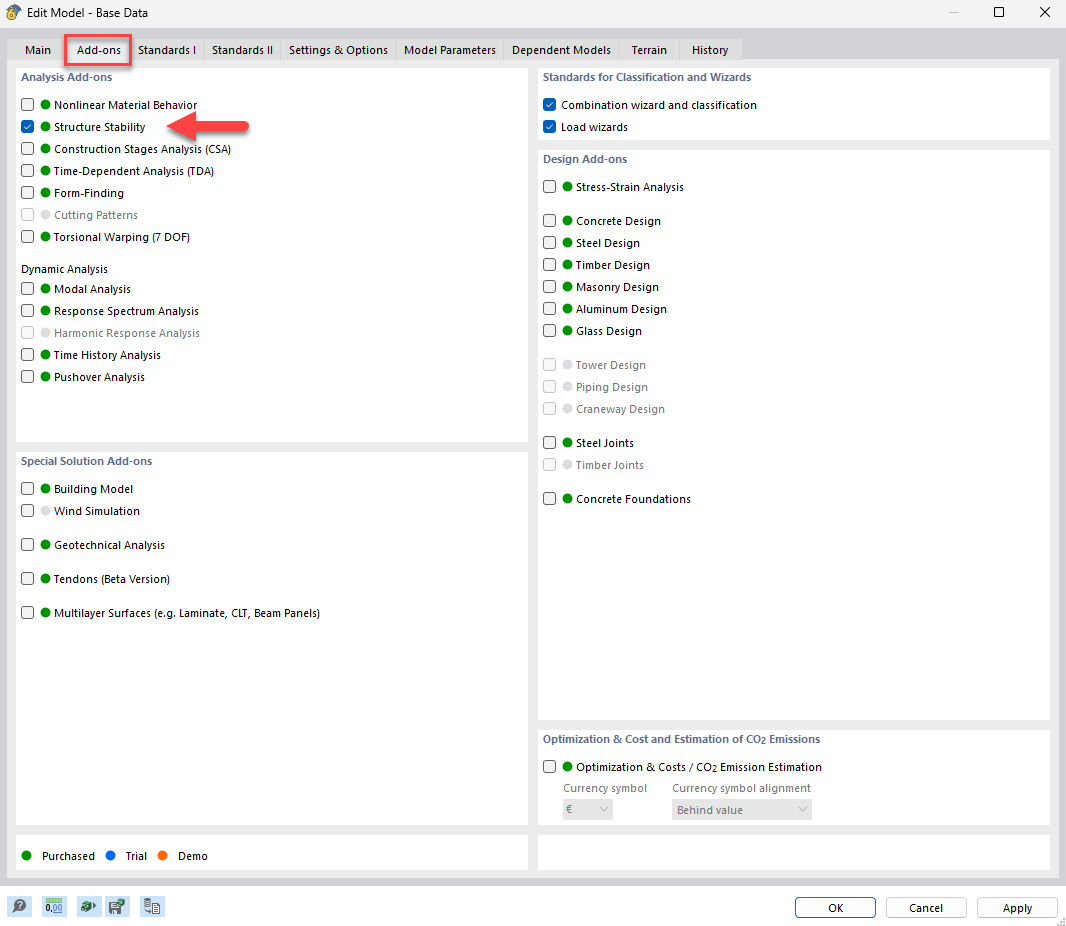
Task: Open the Currency symbol dropdown
Action: 587,810
